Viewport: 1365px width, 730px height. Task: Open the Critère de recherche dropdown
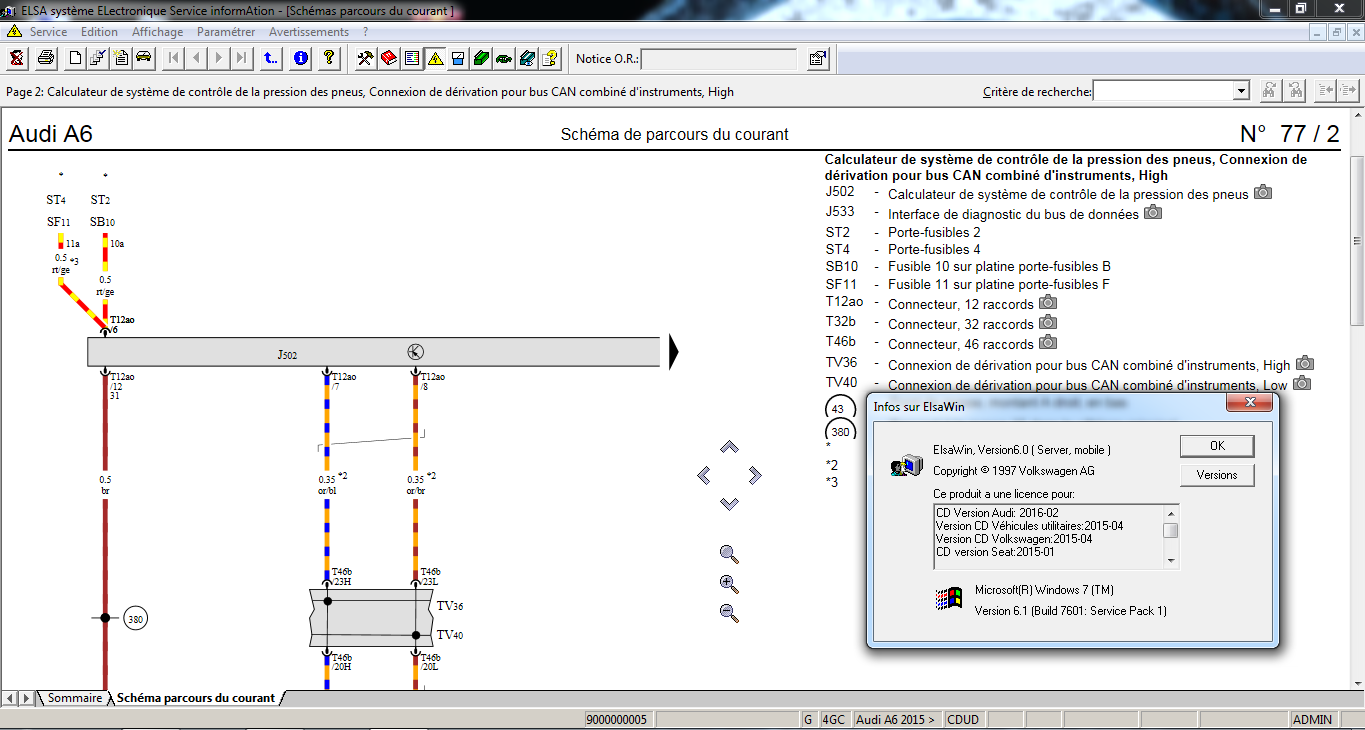coord(1241,91)
